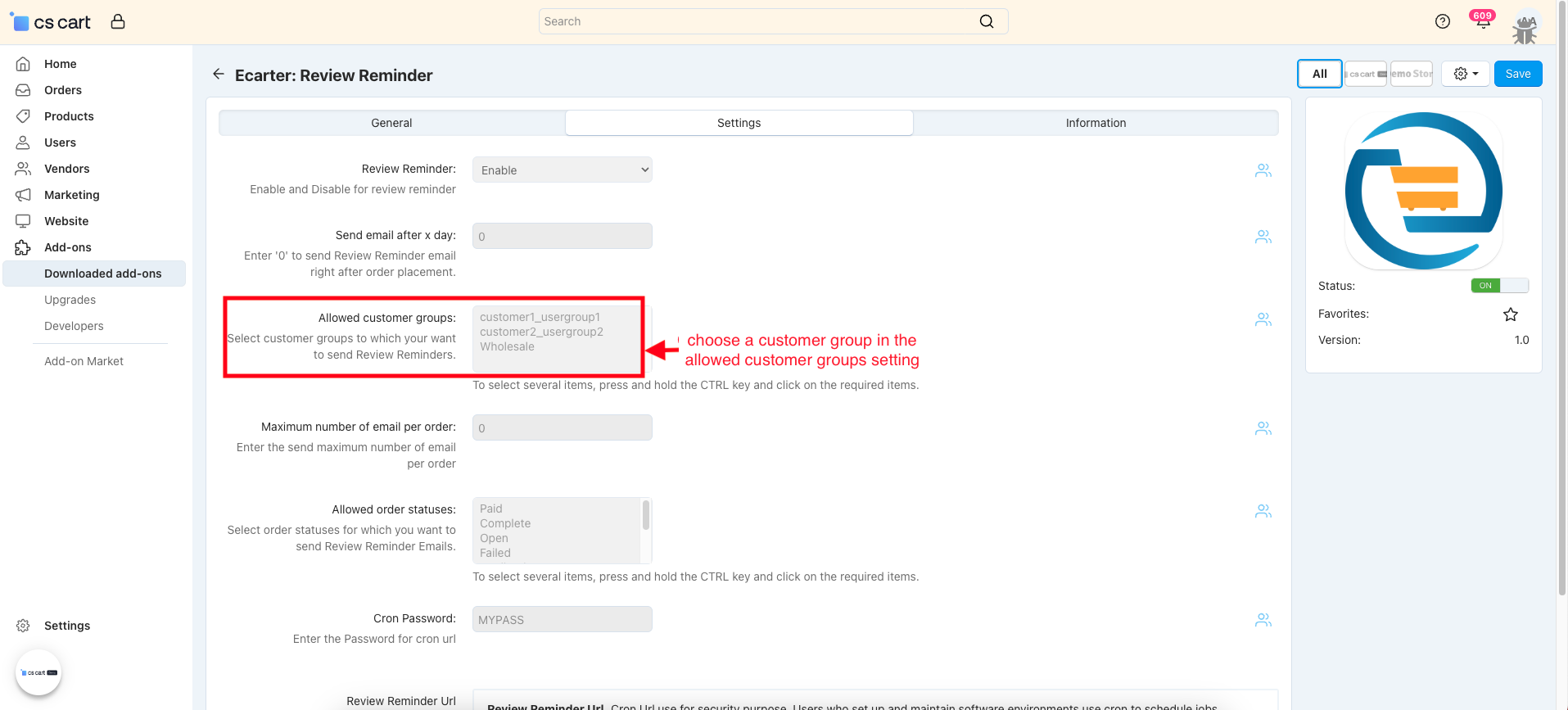Viewport: 1568px width, 710px height.
Task: Click users icon beside Review Reminder setting
Action: point(1263,170)
